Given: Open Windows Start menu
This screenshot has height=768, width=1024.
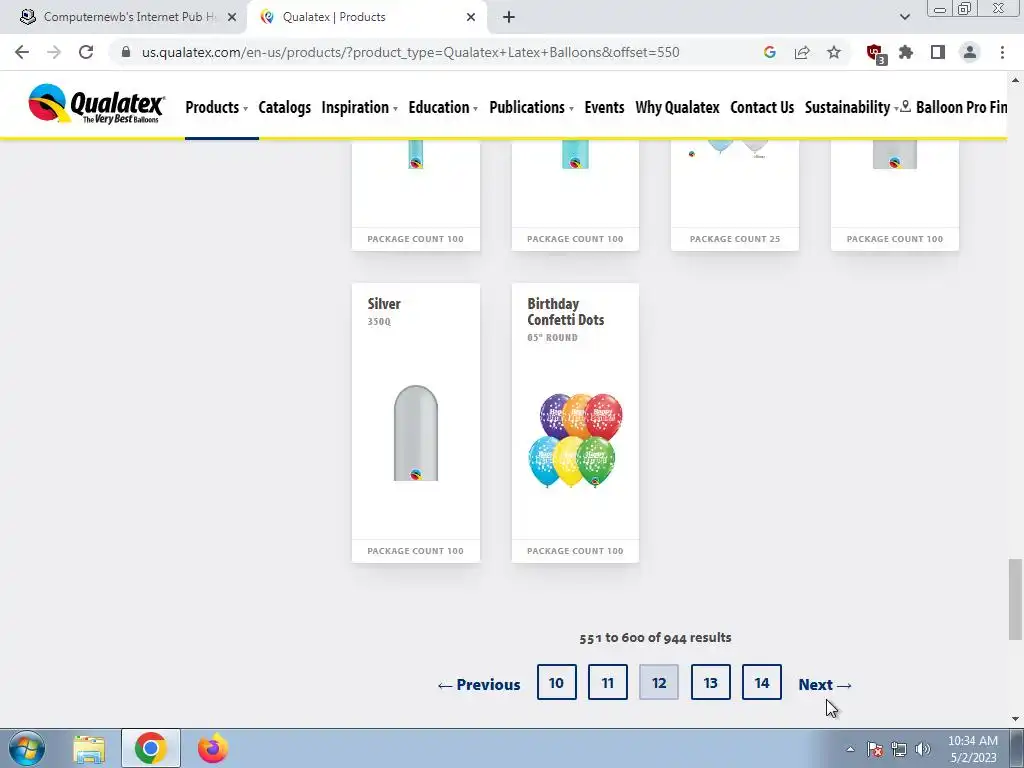Looking at the screenshot, I should 27,748.
